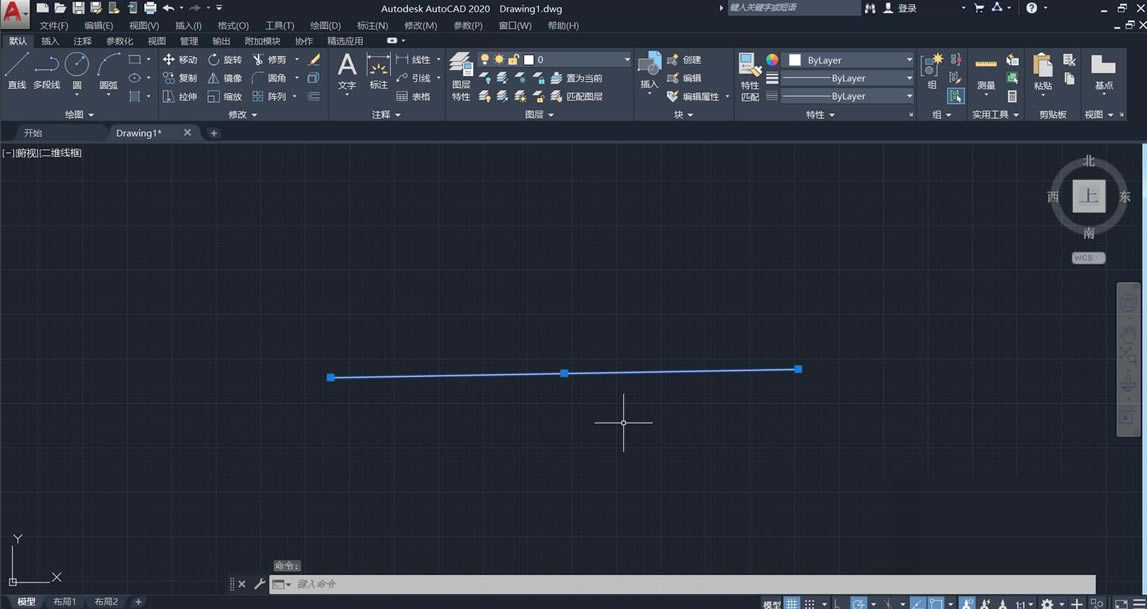Image resolution: width=1147 pixels, height=609 pixels.
Task: Open the layer name dropdown
Action: click(627, 59)
